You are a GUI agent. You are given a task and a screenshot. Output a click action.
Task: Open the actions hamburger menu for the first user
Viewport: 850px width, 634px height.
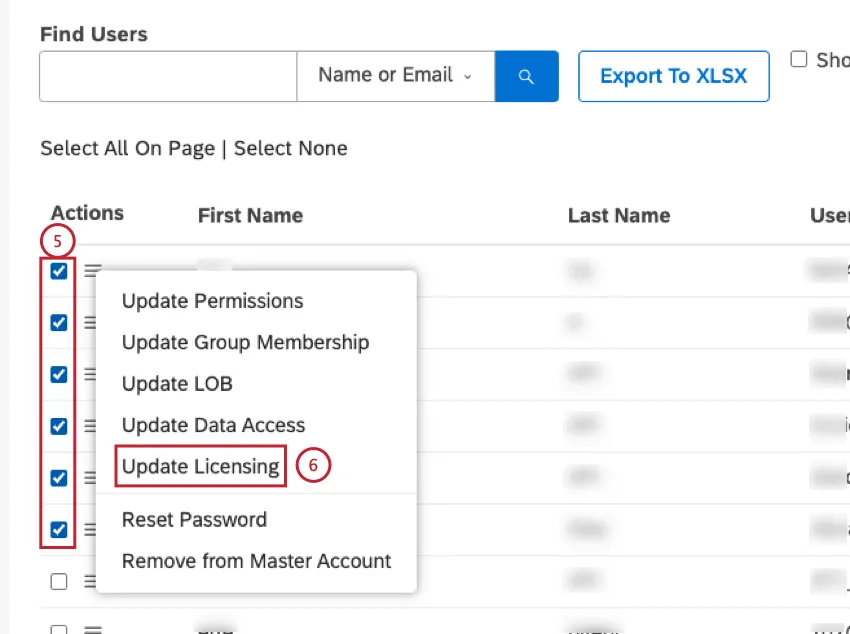coord(93,271)
